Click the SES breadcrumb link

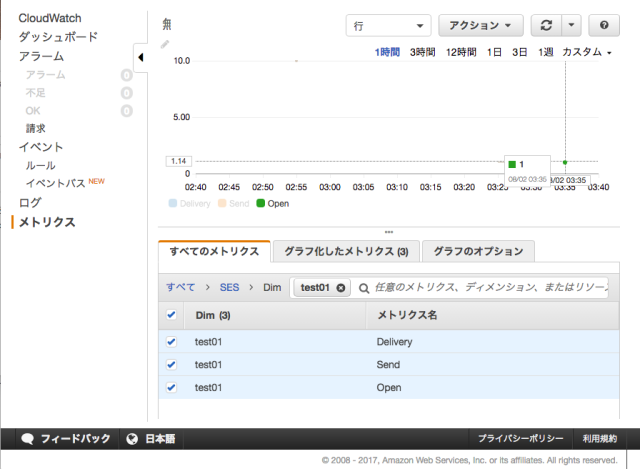229,287
